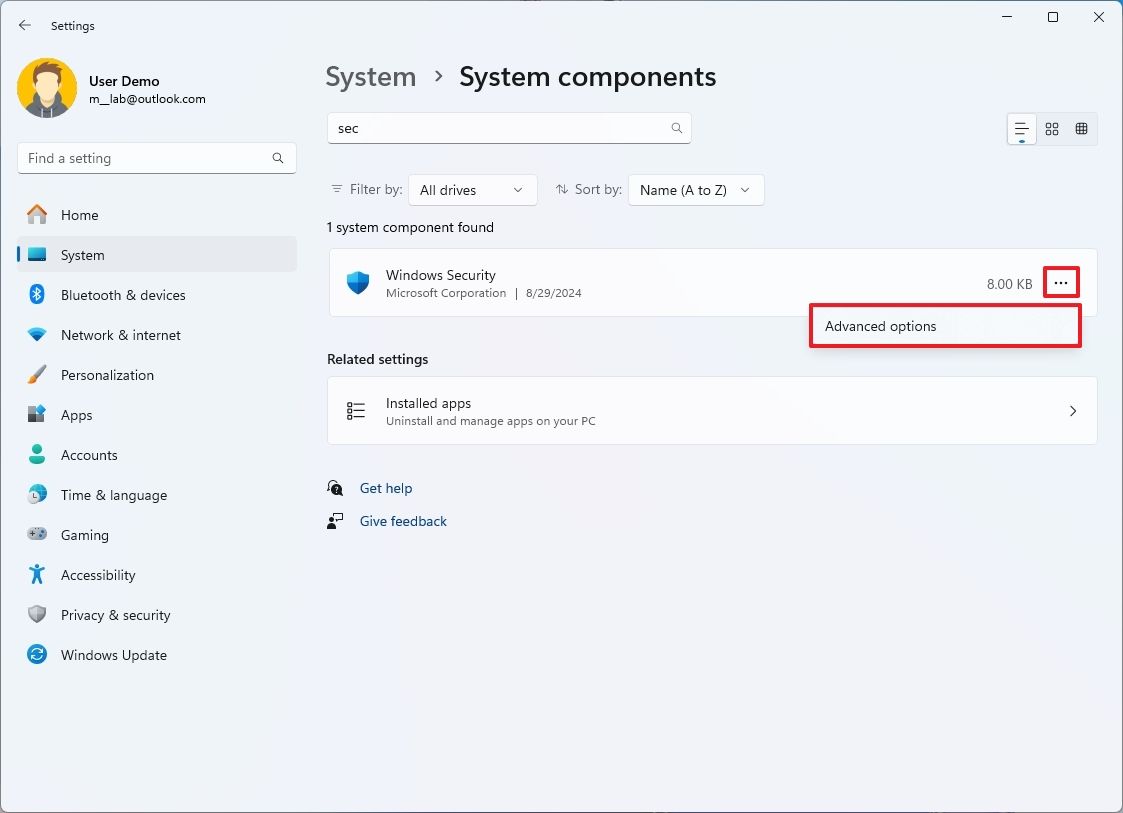
Task: Open the Sort by Name dropdown
Action: (x=695, y=189)
